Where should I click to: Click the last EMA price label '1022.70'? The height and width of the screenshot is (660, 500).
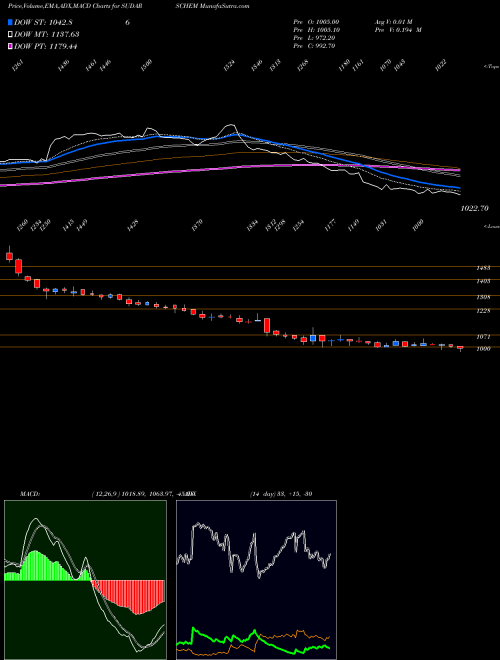click(x=475, y=208)
